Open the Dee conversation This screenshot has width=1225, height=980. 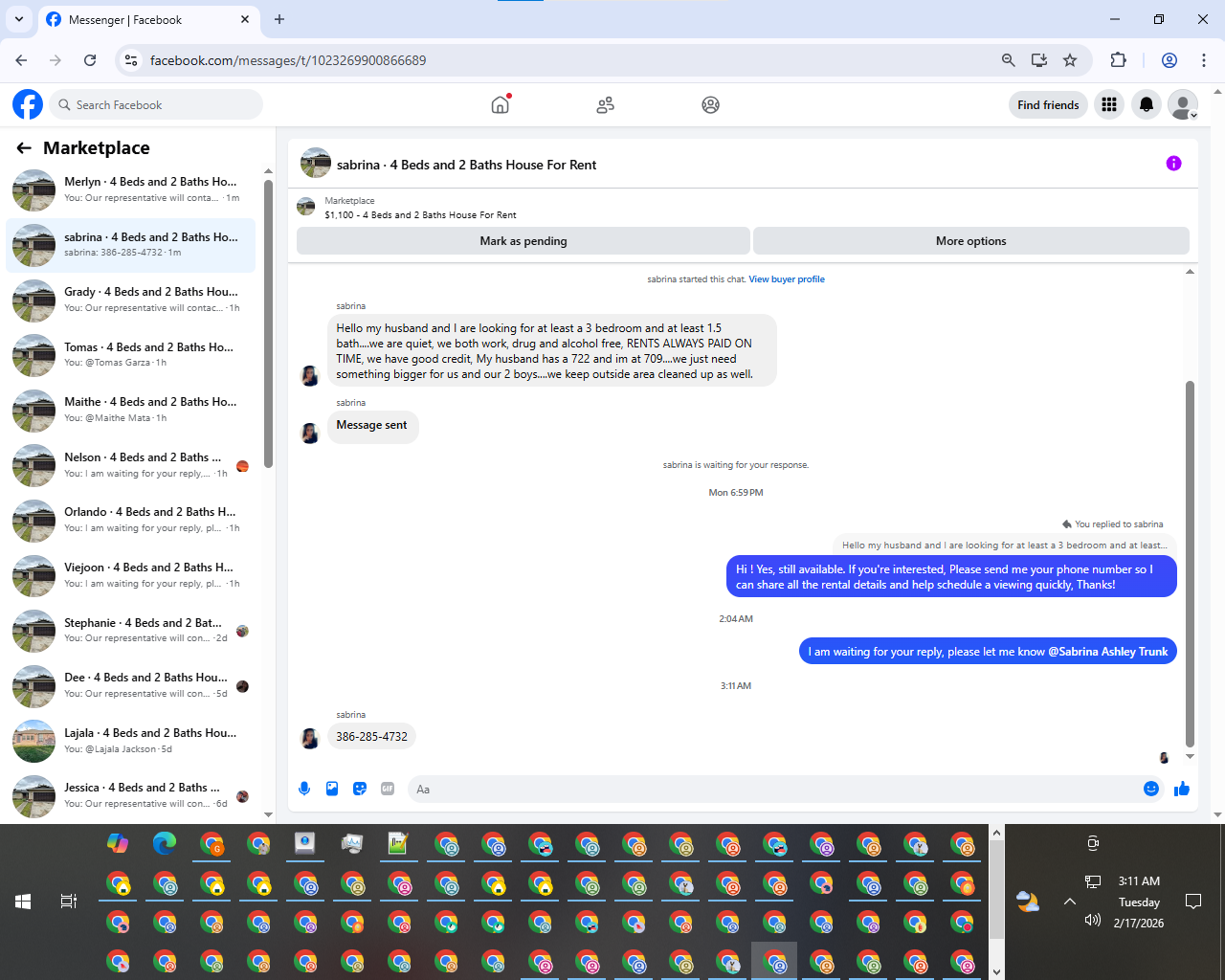point(131,685)
